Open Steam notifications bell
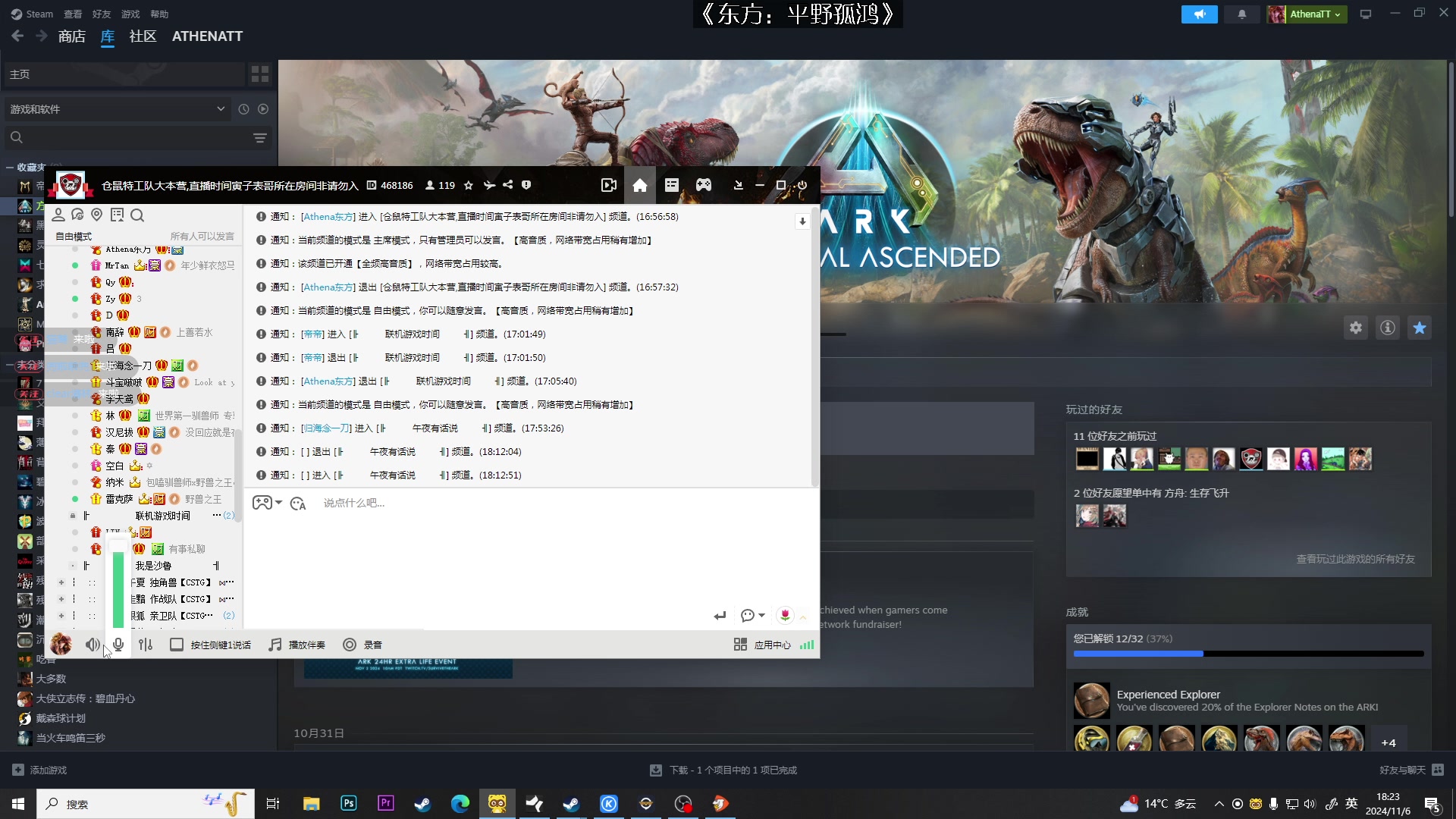This screenshot has height=819, width=1456. pyautogui.click(x=1242, y=14)
